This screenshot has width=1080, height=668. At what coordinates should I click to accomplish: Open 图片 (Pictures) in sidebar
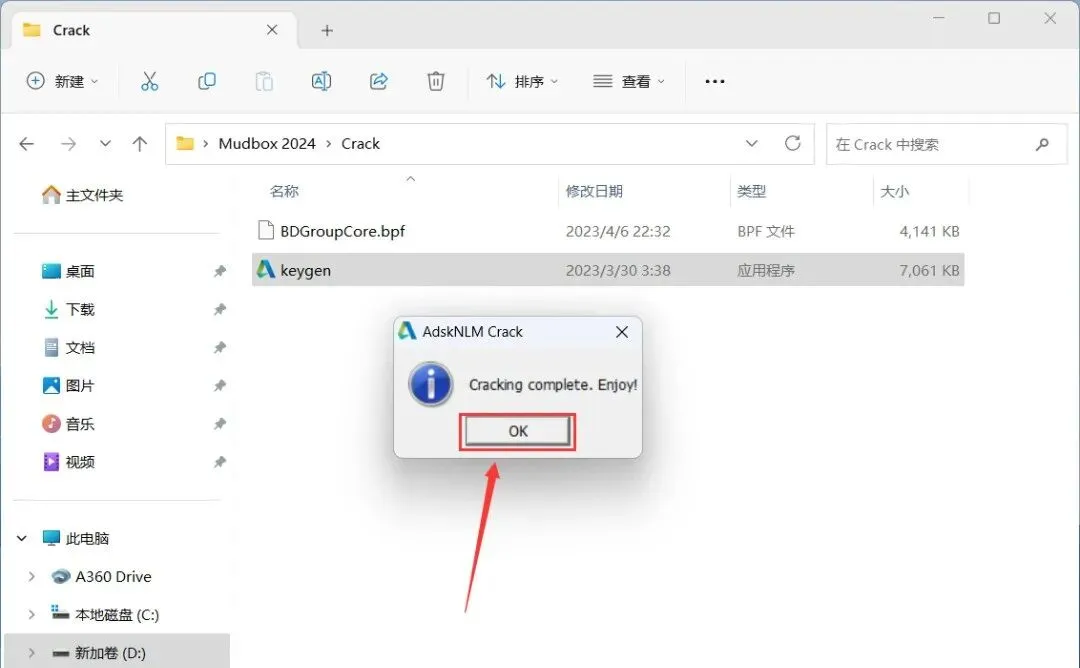pyautogui.click(x=68, y=386)
